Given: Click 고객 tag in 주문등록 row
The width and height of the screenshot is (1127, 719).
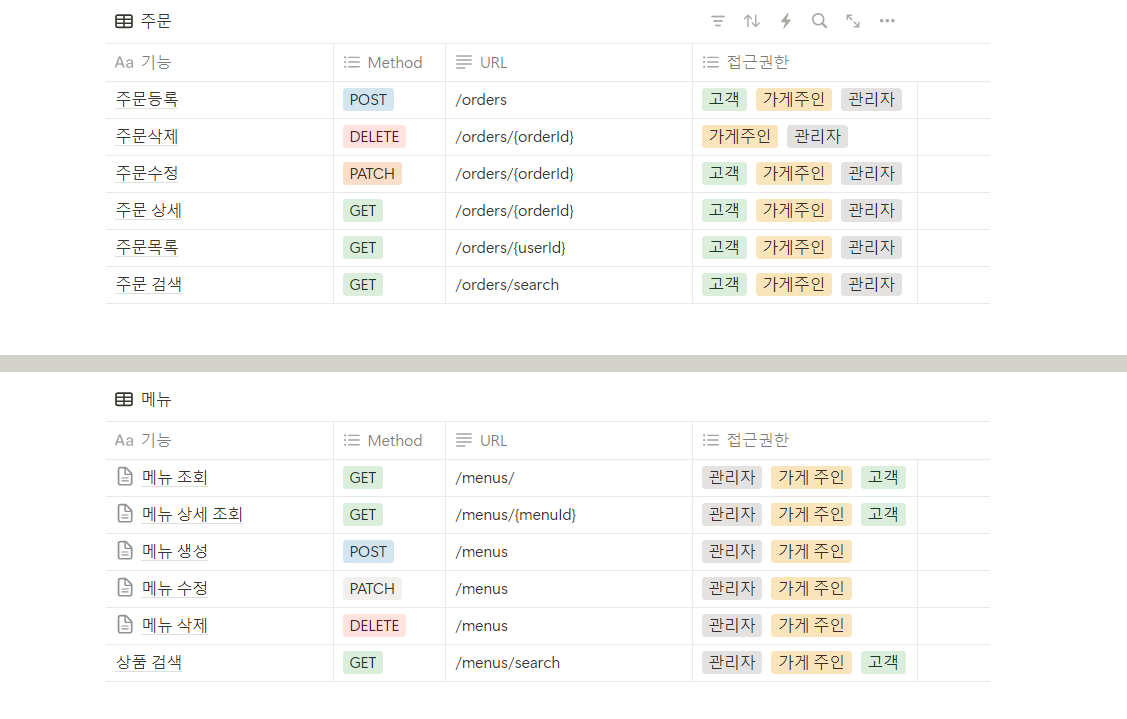Looking at the screenshot, I should tap(724, 99).
